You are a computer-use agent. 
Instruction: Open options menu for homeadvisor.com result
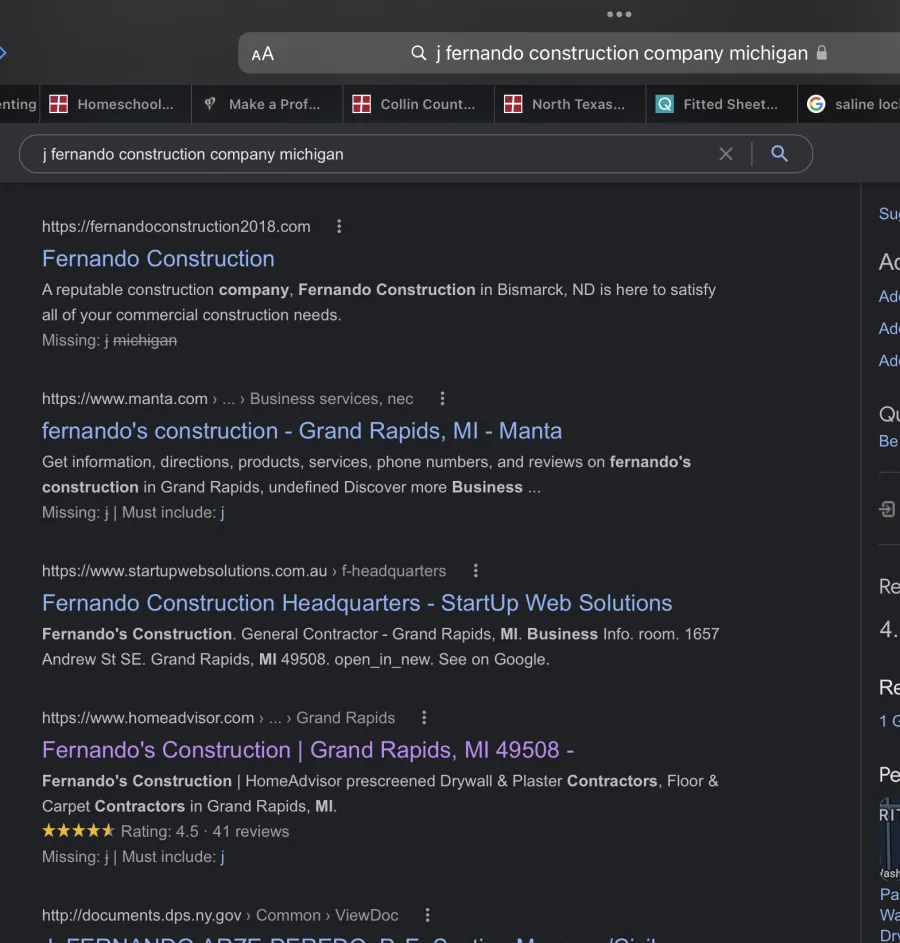click(424, 717)
